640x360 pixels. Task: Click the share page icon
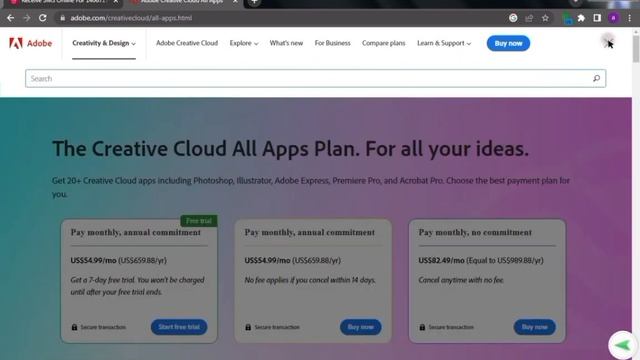[x=529, y=18]
